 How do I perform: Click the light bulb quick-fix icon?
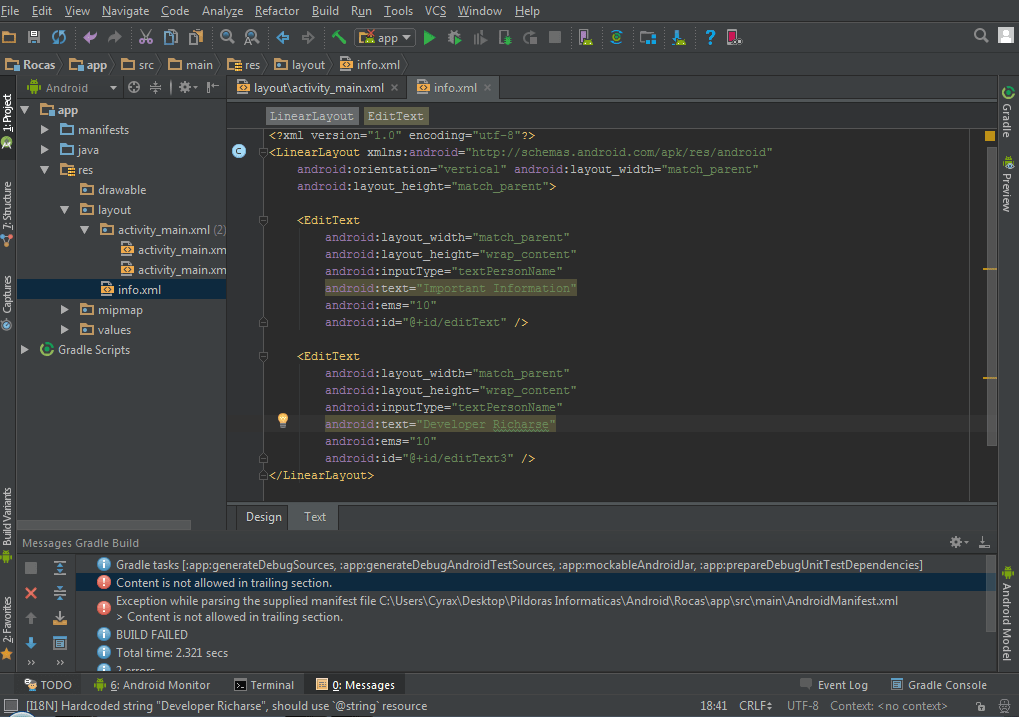283,420
